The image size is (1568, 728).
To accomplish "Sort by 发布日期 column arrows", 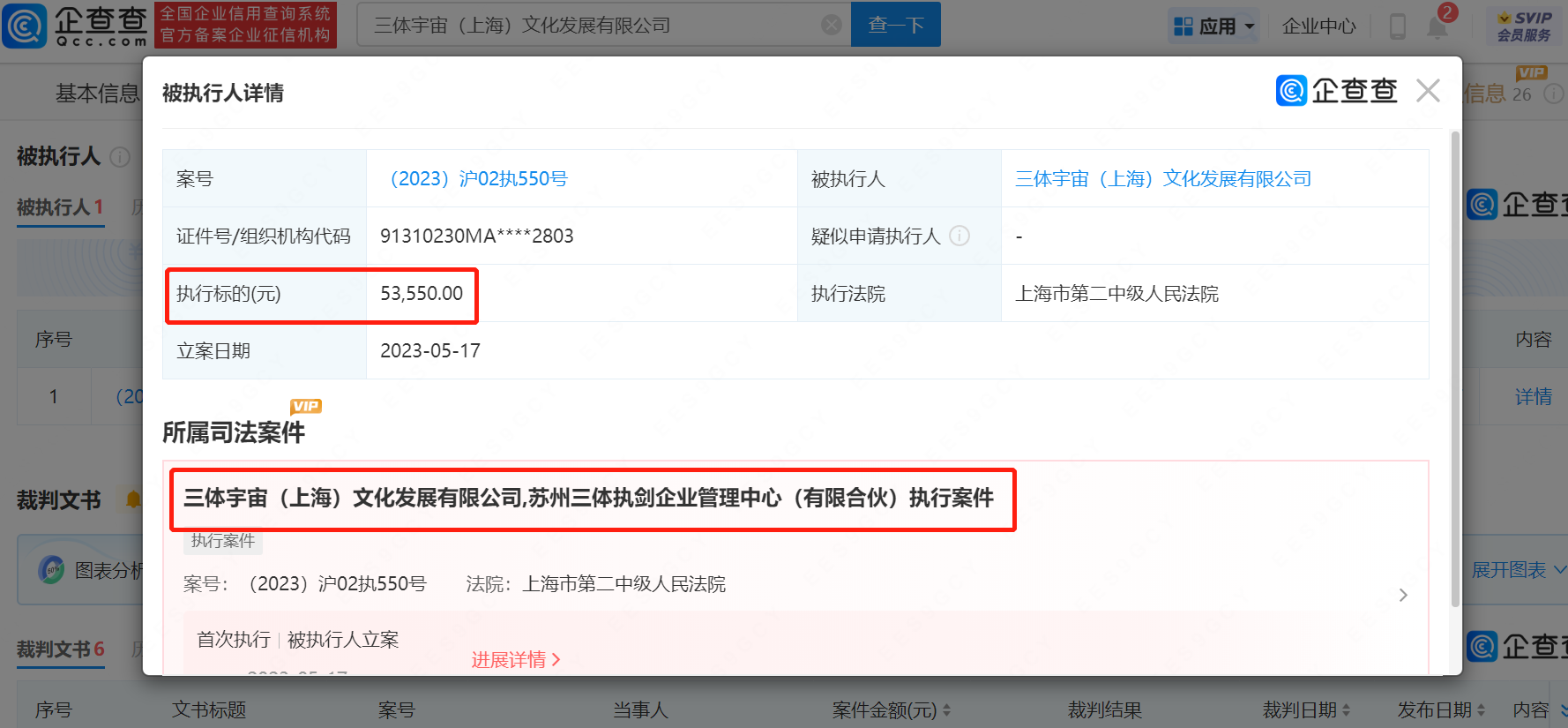I will pos(1481,710).
